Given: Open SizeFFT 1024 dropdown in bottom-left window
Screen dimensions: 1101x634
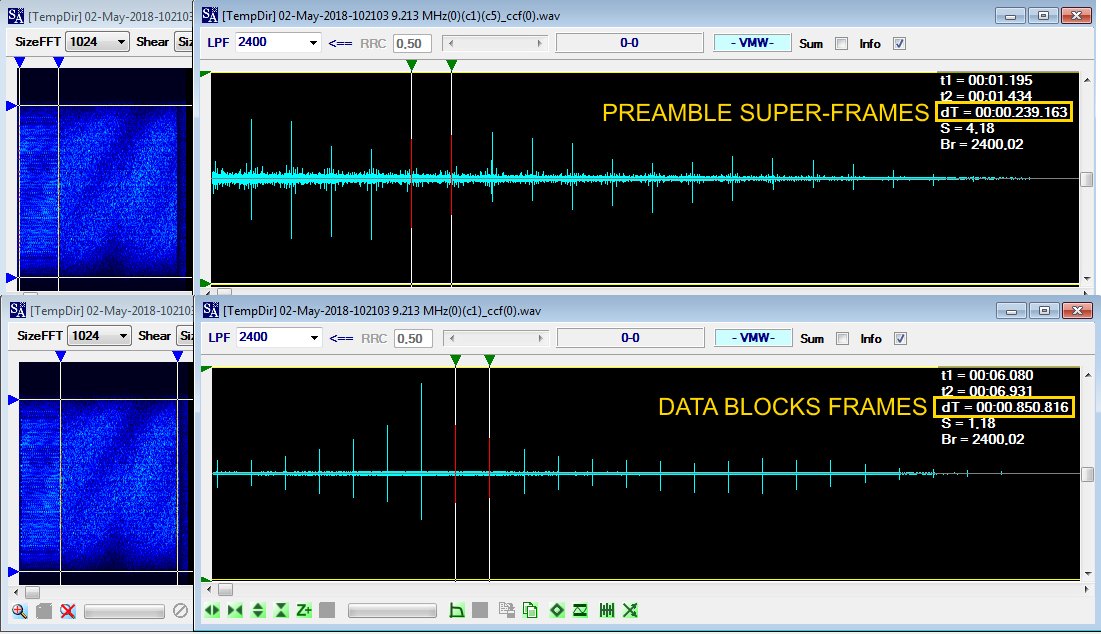Looking at the screenshot, I should pyautogui.click(x=123, y=336).
